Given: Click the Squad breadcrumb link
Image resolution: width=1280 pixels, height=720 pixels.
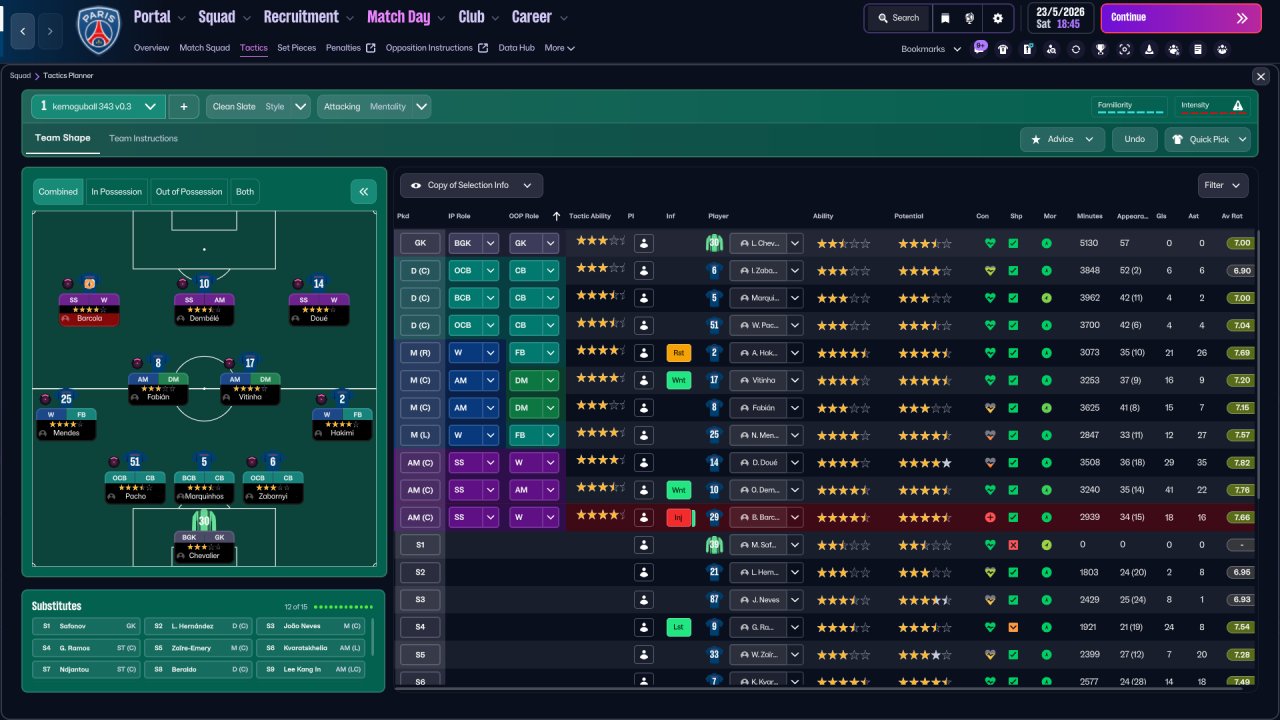Looking at the screenshot, I should [x=20, y=76].
